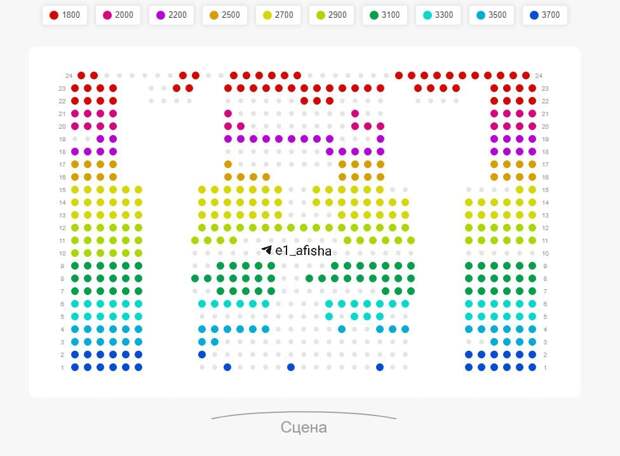Select the lone pink seat in row 21 center-right
This screenshot has width=620, height=456.
[355, 113]
